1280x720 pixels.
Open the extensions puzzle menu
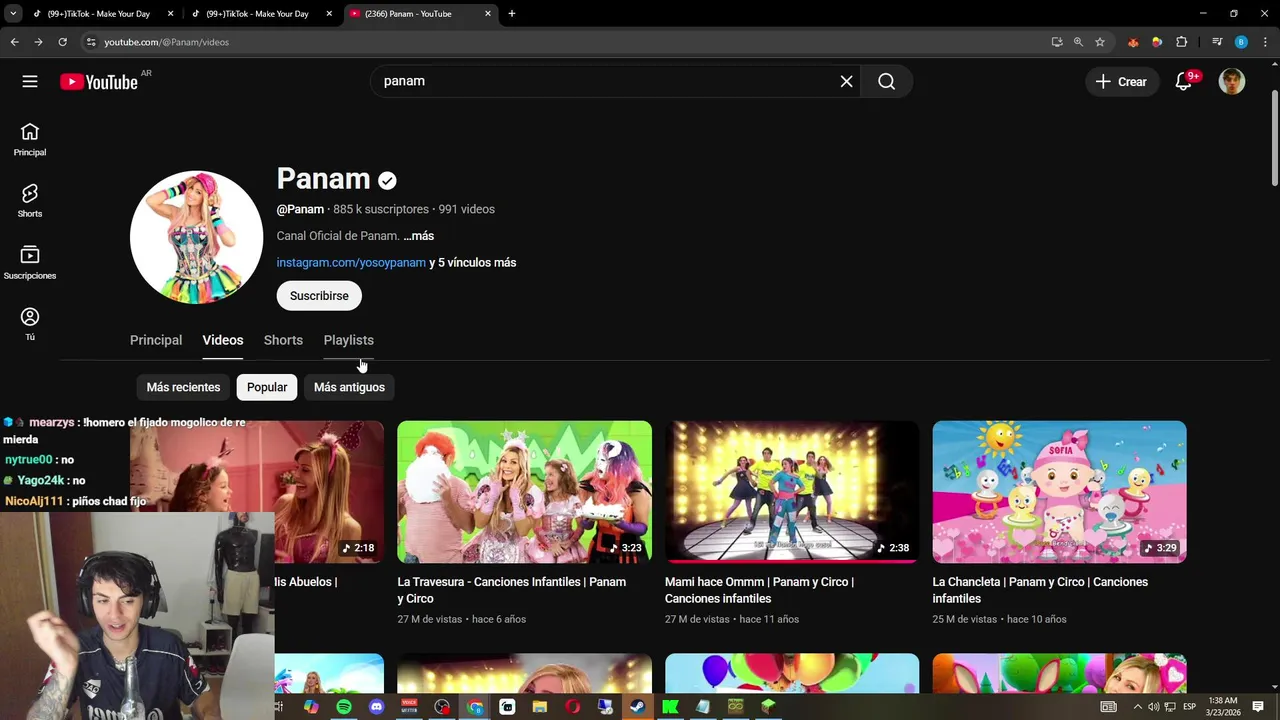click(x=1181, y=42)
